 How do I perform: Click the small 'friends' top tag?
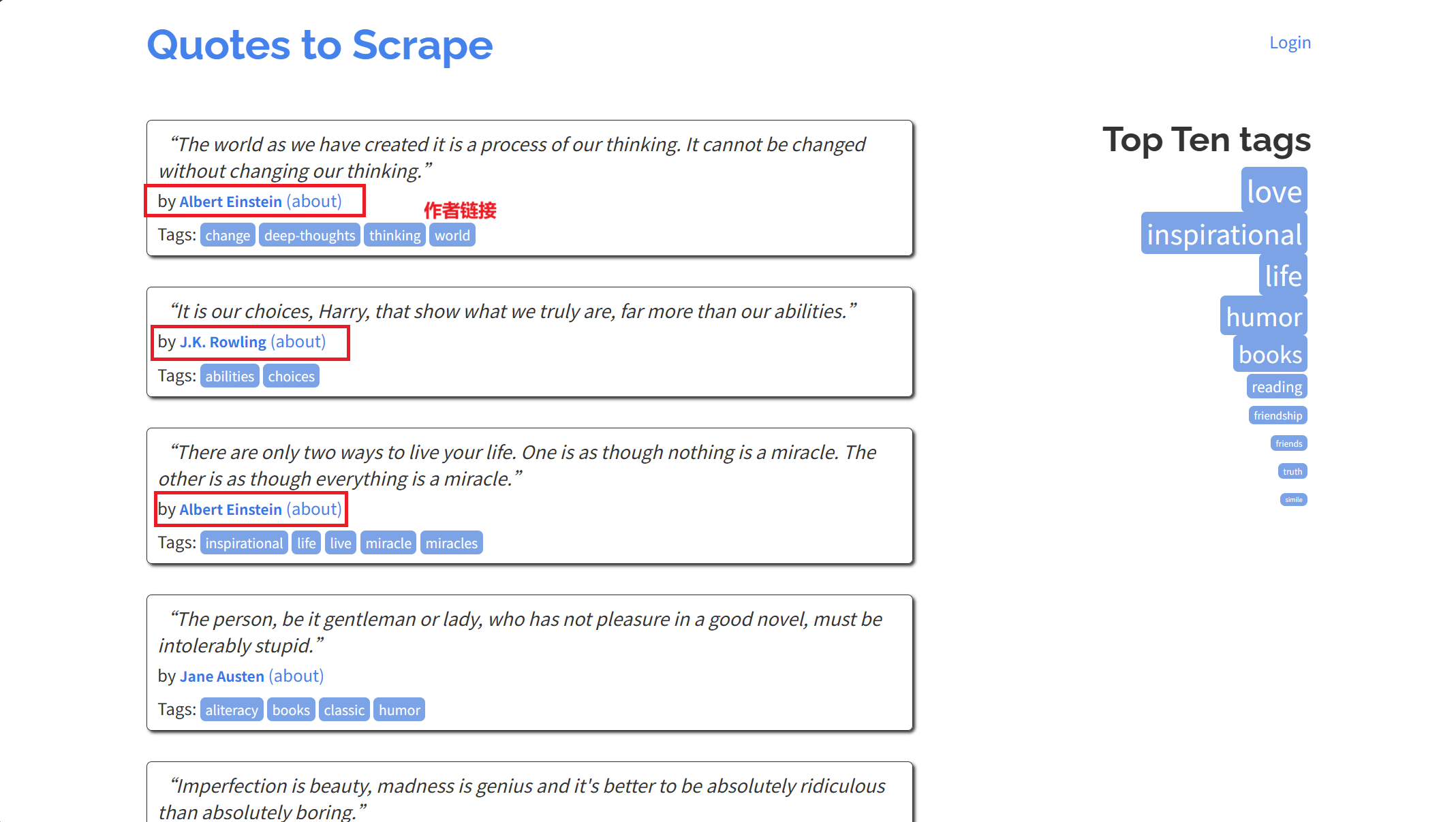click(x=1288, y=443)
